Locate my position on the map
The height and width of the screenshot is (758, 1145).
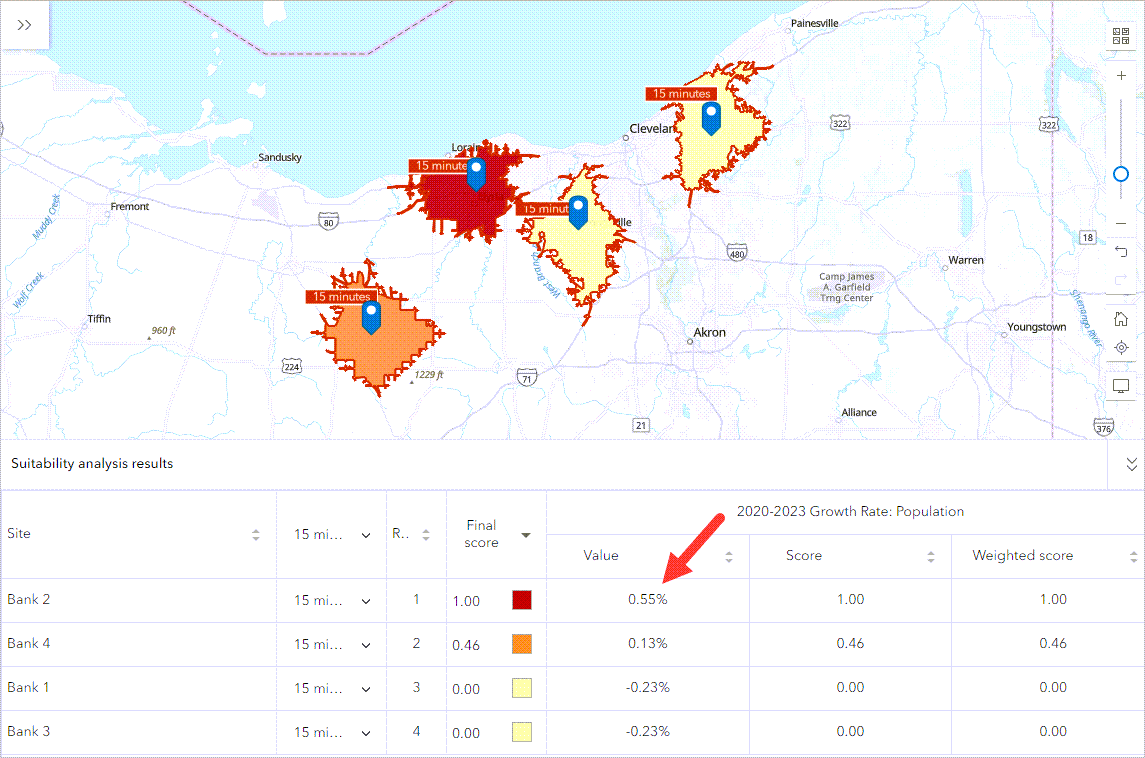click(1121, 348)
